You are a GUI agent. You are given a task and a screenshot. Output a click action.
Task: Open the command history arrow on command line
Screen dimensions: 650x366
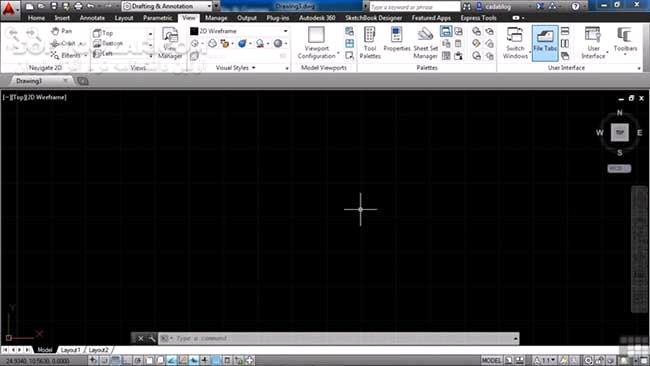click(516, 339)
